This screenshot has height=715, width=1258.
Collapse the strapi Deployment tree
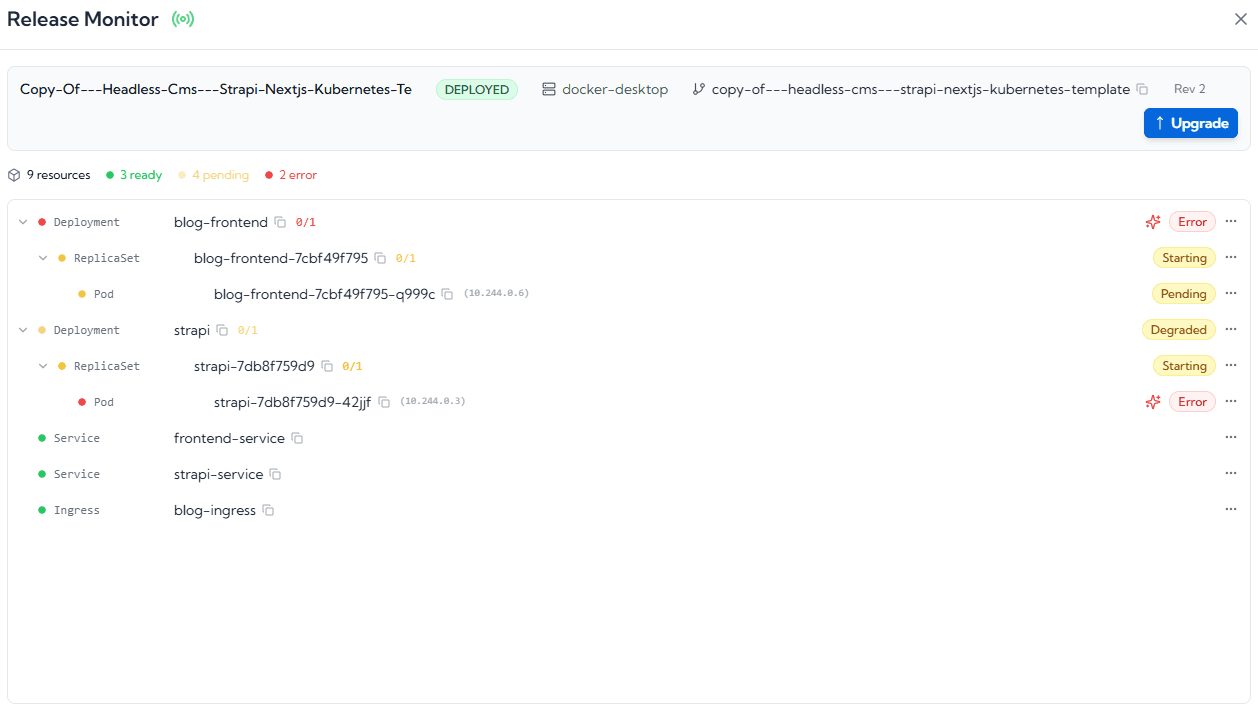coord(23,330)
